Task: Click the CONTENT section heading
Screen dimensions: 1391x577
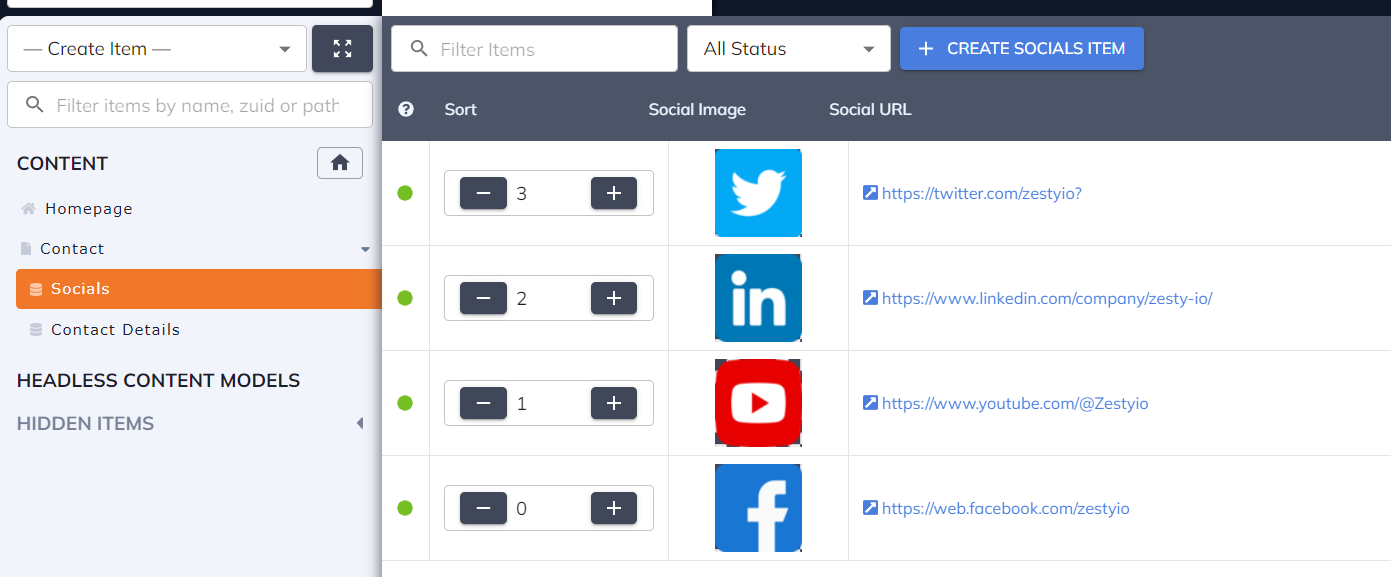Action: point(62,163)
